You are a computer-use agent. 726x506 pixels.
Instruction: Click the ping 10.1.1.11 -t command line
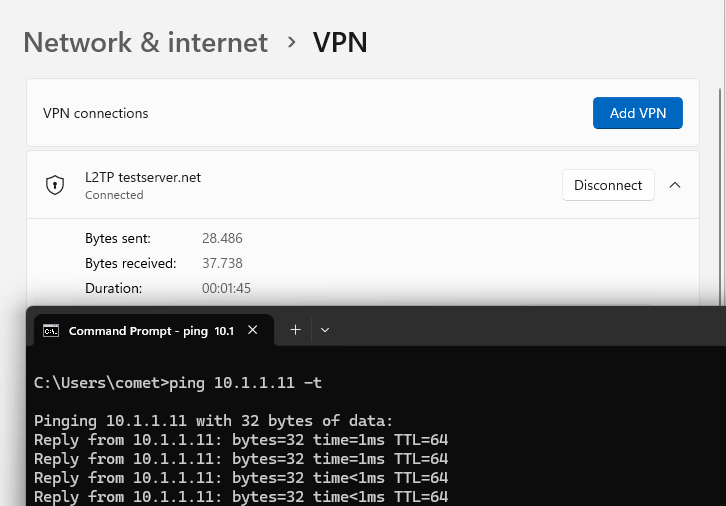pyautogui.click(x=178, y=383)
